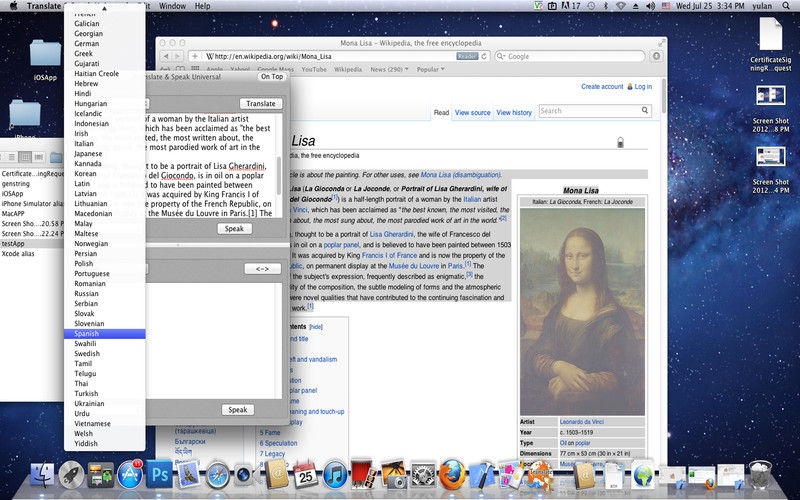The width and height of the screenshot is (800, 500).
Task: Open Launchpad rocket icon in Dock
Action: pos(72,475)
